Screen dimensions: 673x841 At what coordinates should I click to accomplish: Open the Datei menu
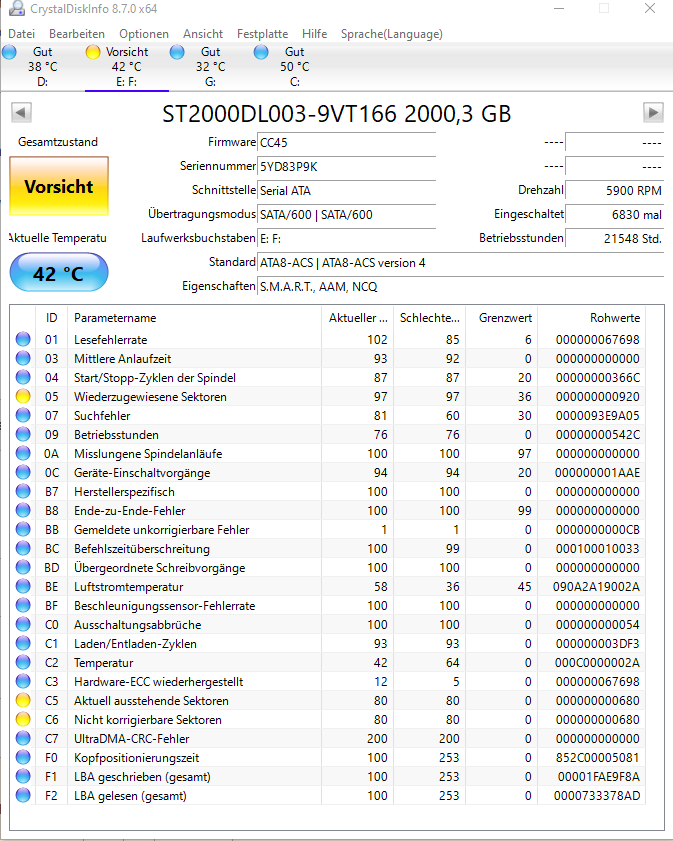(21, 34)
